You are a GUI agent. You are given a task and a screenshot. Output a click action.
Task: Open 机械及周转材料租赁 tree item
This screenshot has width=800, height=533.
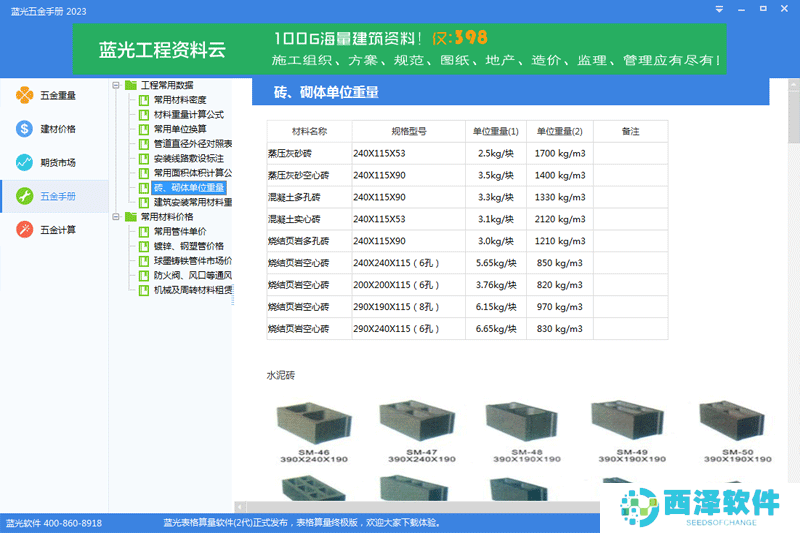point(193,290)
